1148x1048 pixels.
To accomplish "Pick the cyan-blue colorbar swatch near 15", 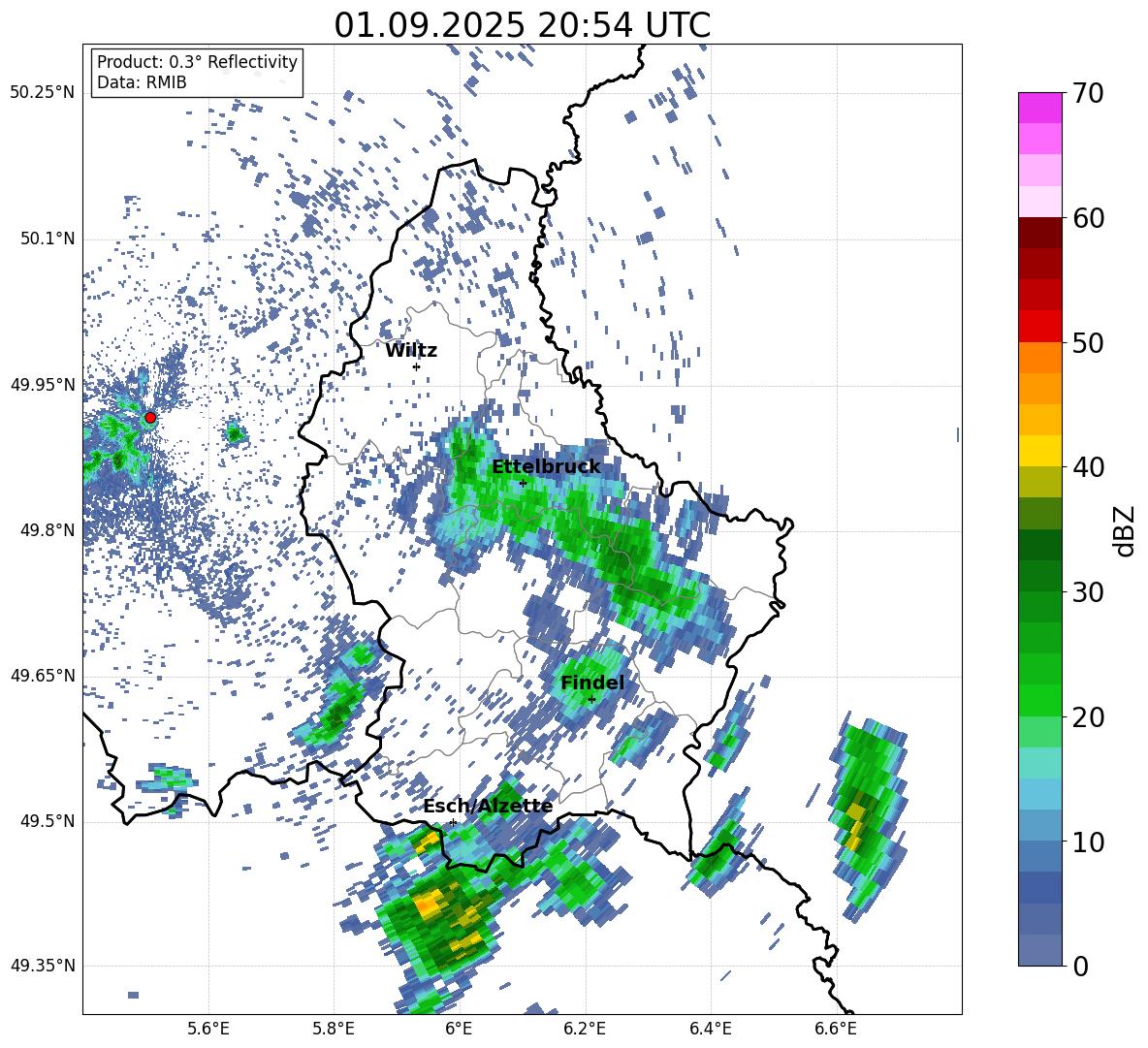I will (x=1039, y=794).
